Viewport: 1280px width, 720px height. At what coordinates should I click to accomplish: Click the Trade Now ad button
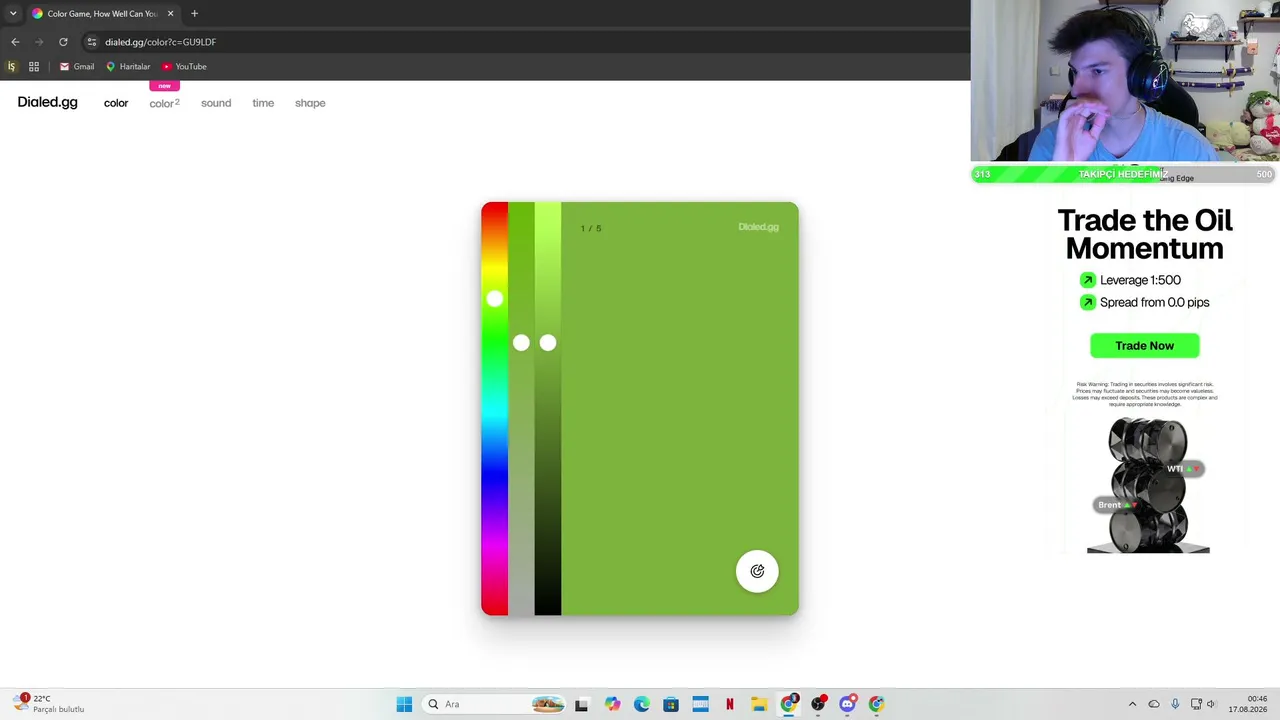1144,346
